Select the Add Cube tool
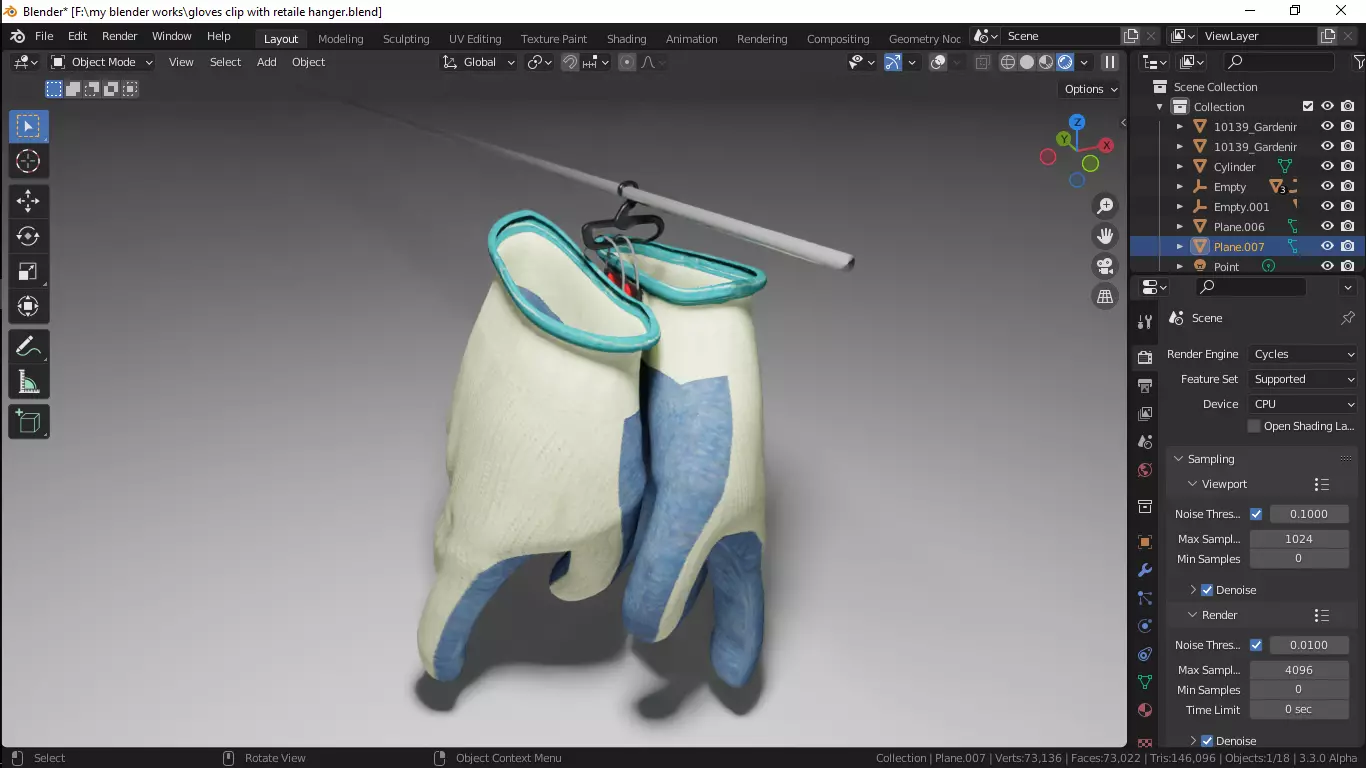Image resolution: width=1366 pixels, height=768 pixels. [28, 422]
